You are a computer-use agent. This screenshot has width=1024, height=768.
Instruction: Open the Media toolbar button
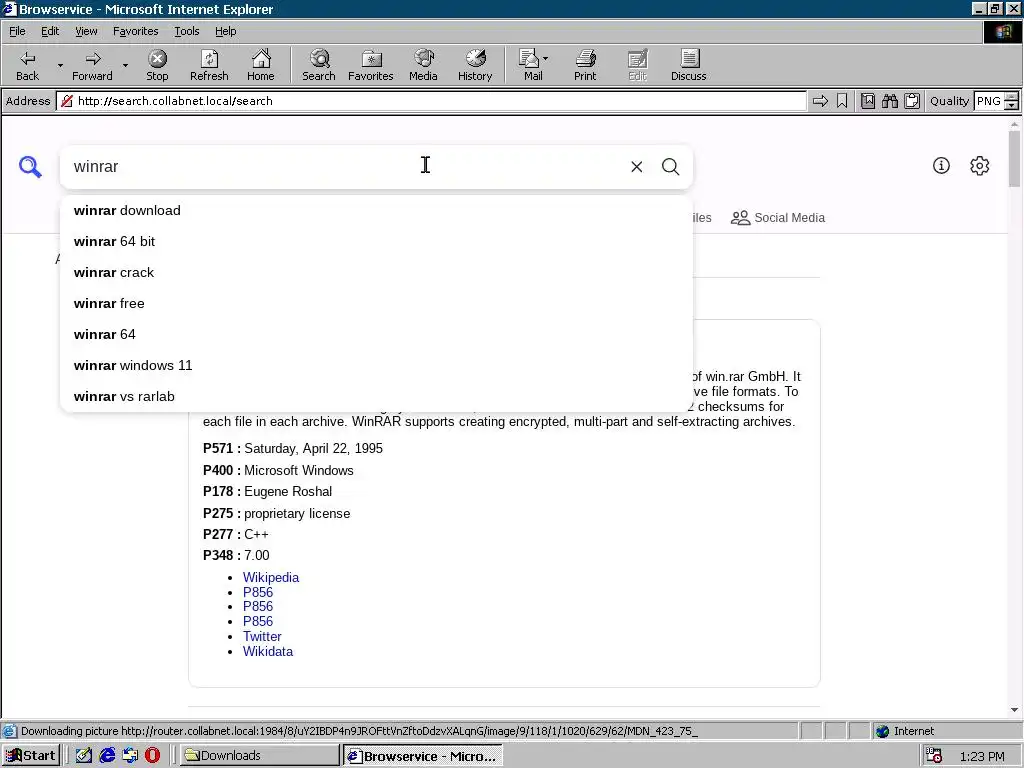(x=423, y=65)
